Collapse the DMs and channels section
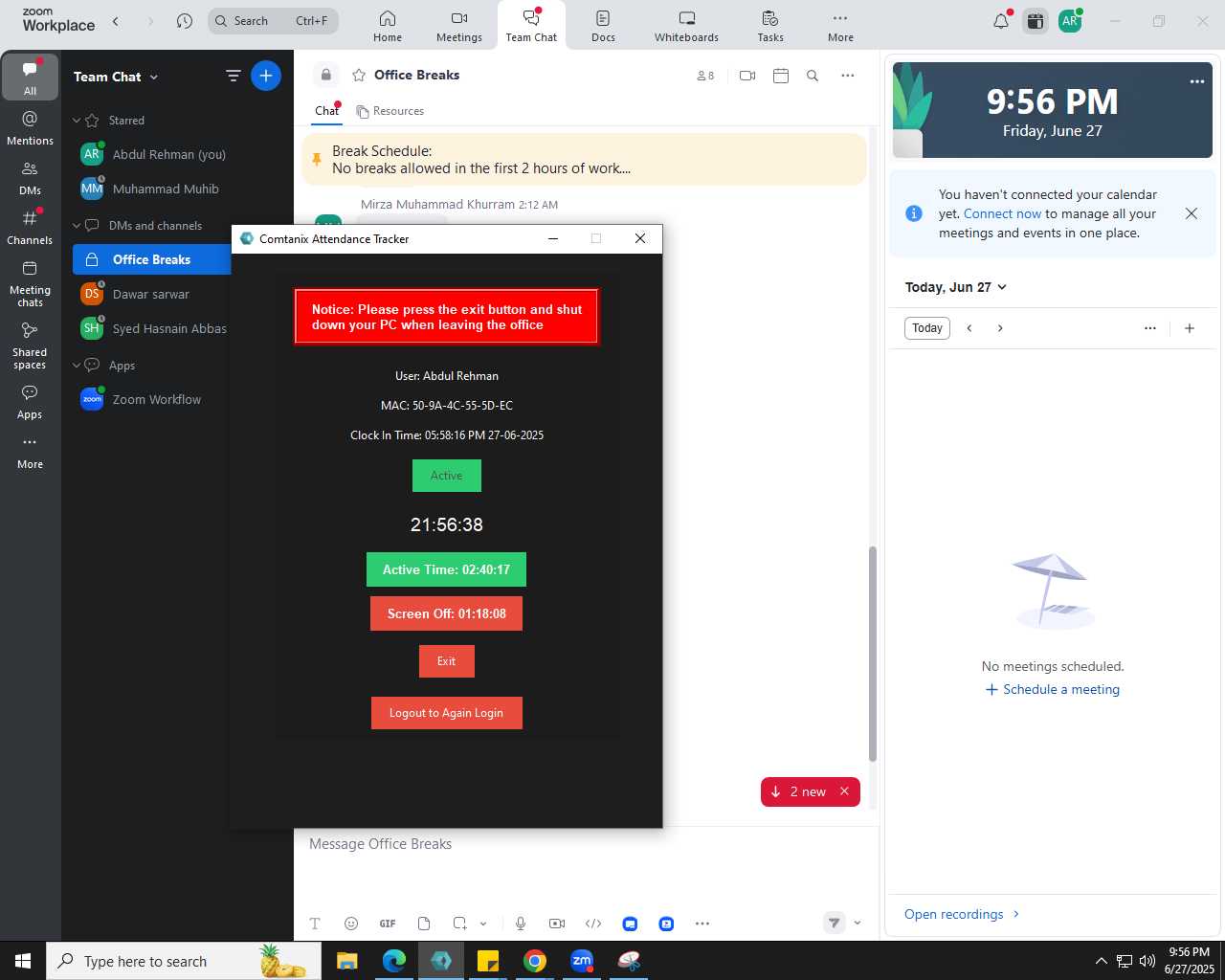 click(x=78, y=226)
